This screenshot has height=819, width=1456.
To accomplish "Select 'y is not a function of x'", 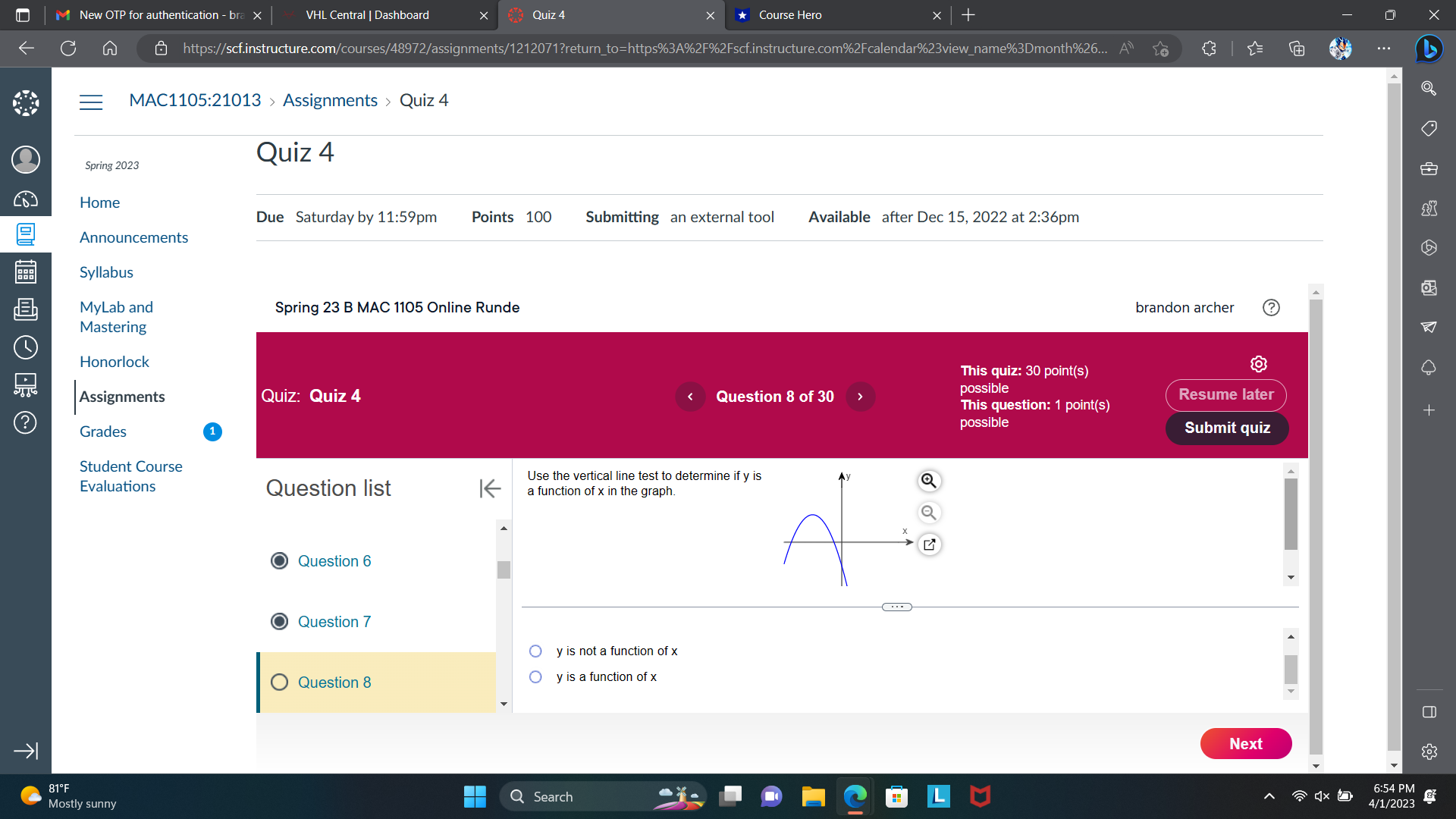I will click(x=535, y=651).
